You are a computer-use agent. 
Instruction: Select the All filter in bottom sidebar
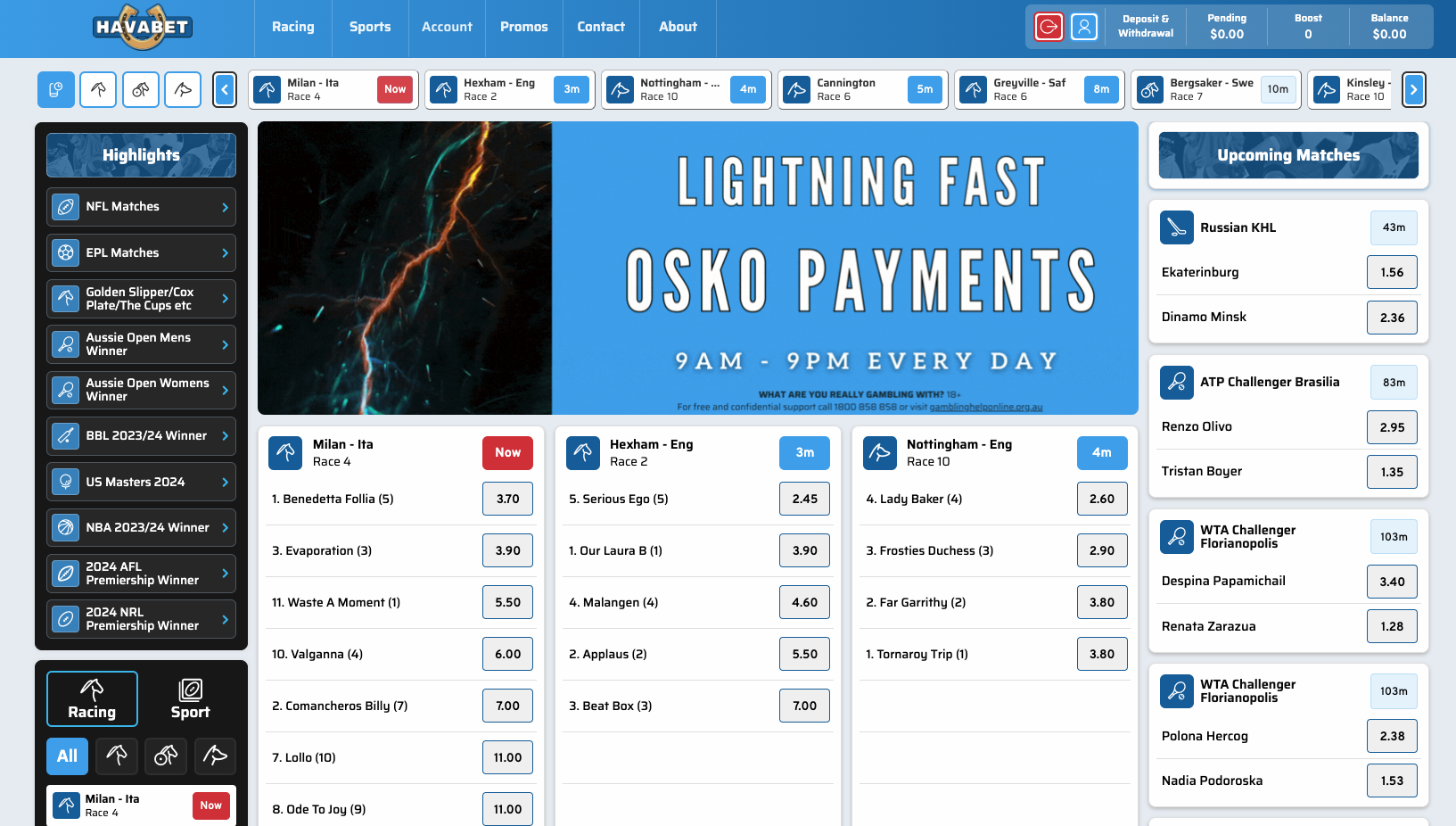pyautogui.click(x=68, y=756)
